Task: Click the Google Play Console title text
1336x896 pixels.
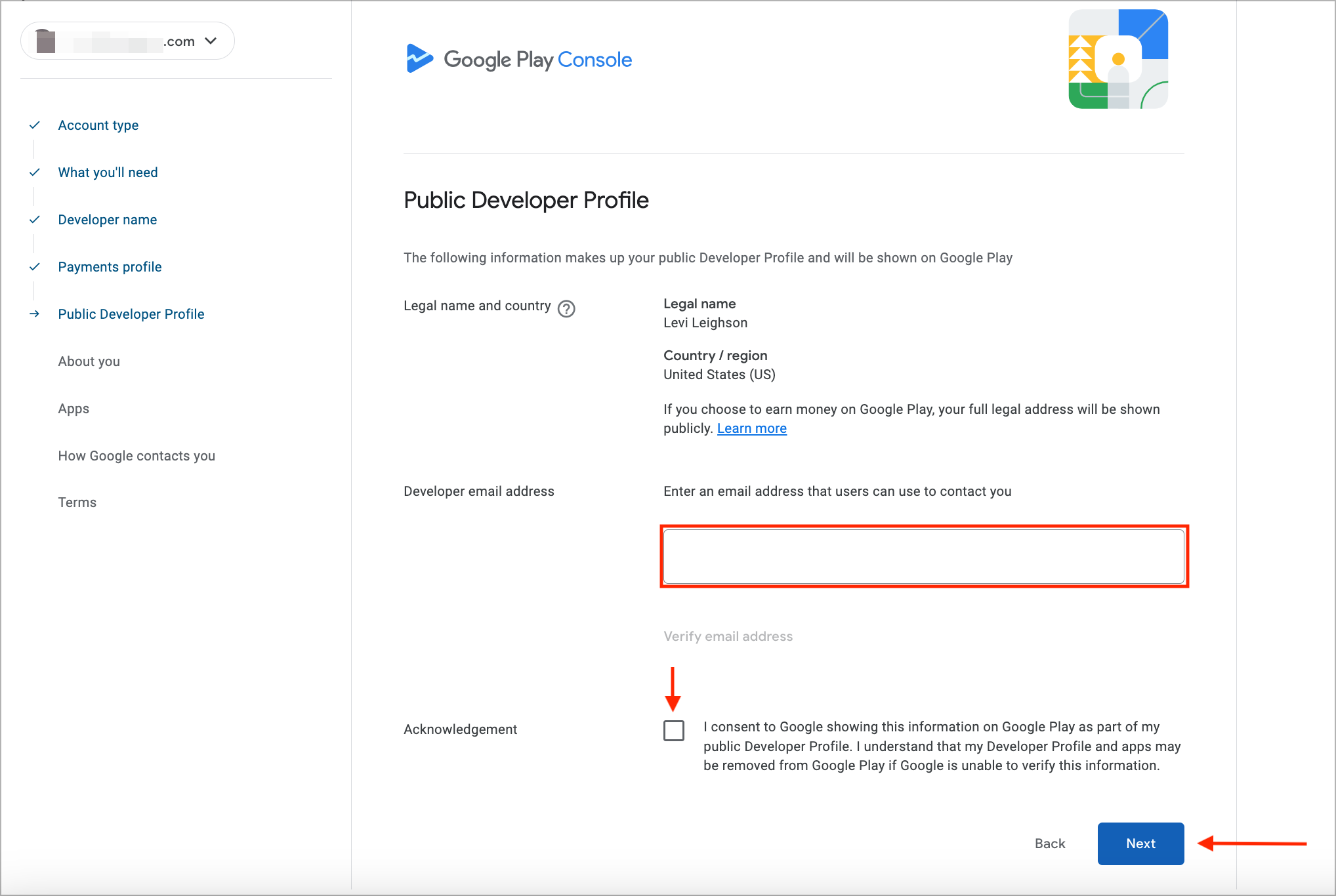Action: [x=538, y=60]
